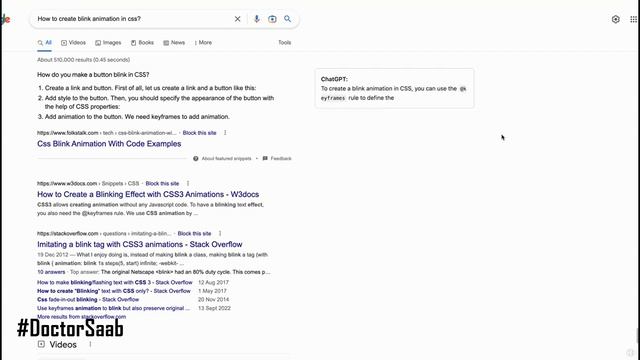Click the Feedback icon under featured snippet
The width and height of the screenshot is (640, 360).
(265, 158)
